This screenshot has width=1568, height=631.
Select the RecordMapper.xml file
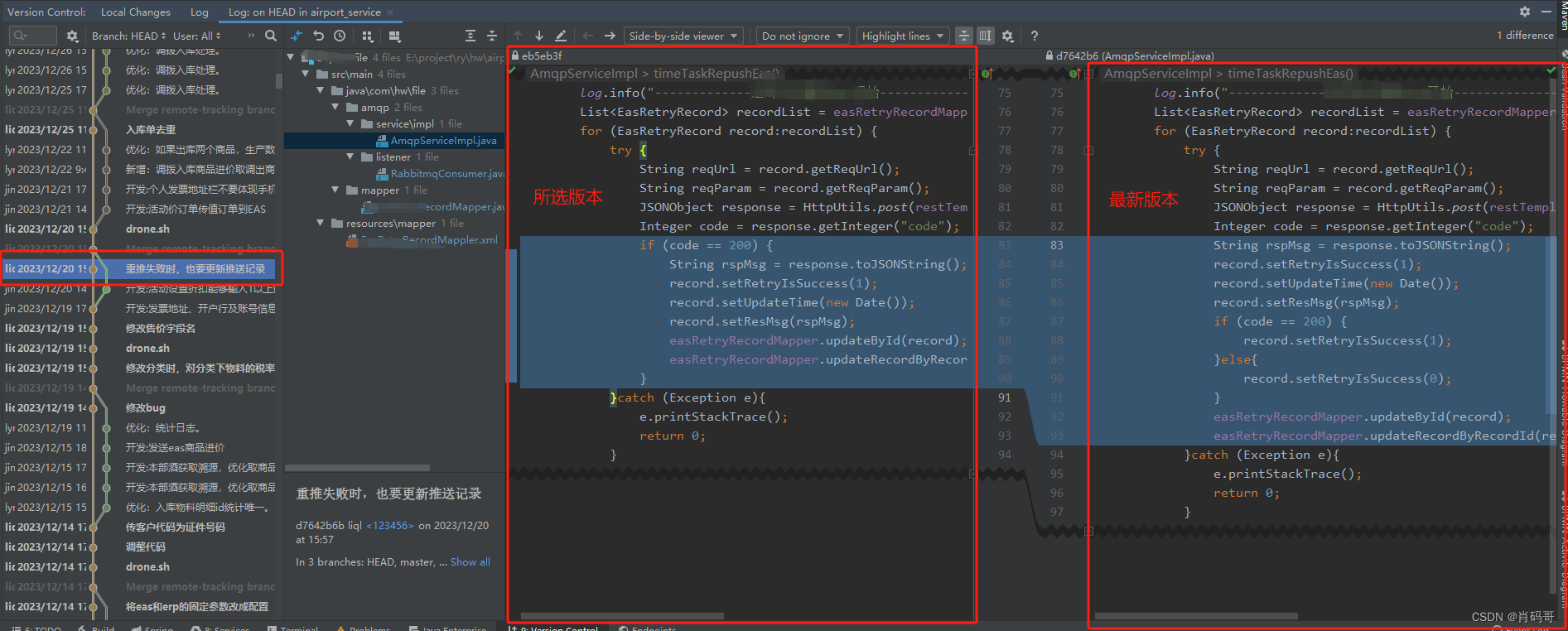422,240
